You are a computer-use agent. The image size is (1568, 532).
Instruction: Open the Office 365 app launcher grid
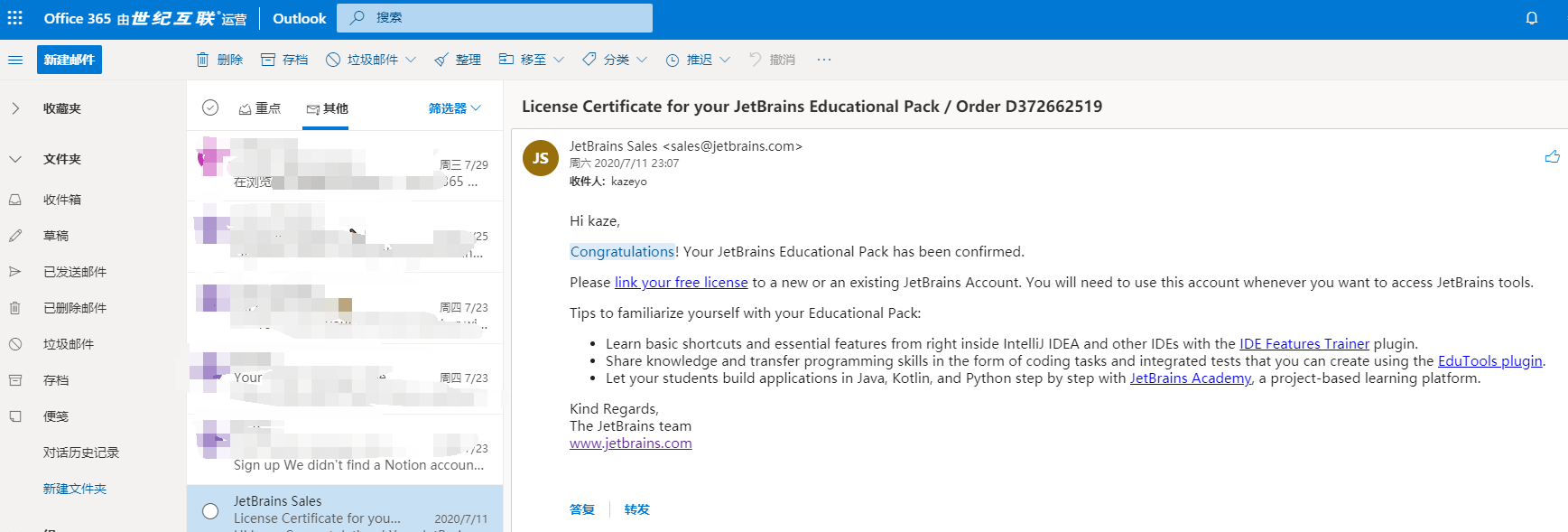pyautogui.click(x=15, y=18)
